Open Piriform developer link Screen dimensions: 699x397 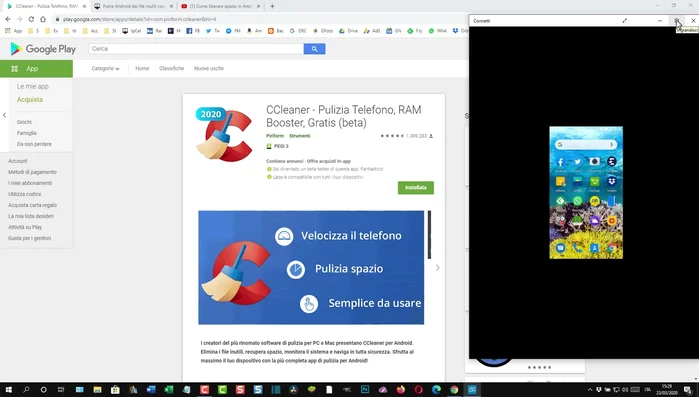[x=275, y=136]
